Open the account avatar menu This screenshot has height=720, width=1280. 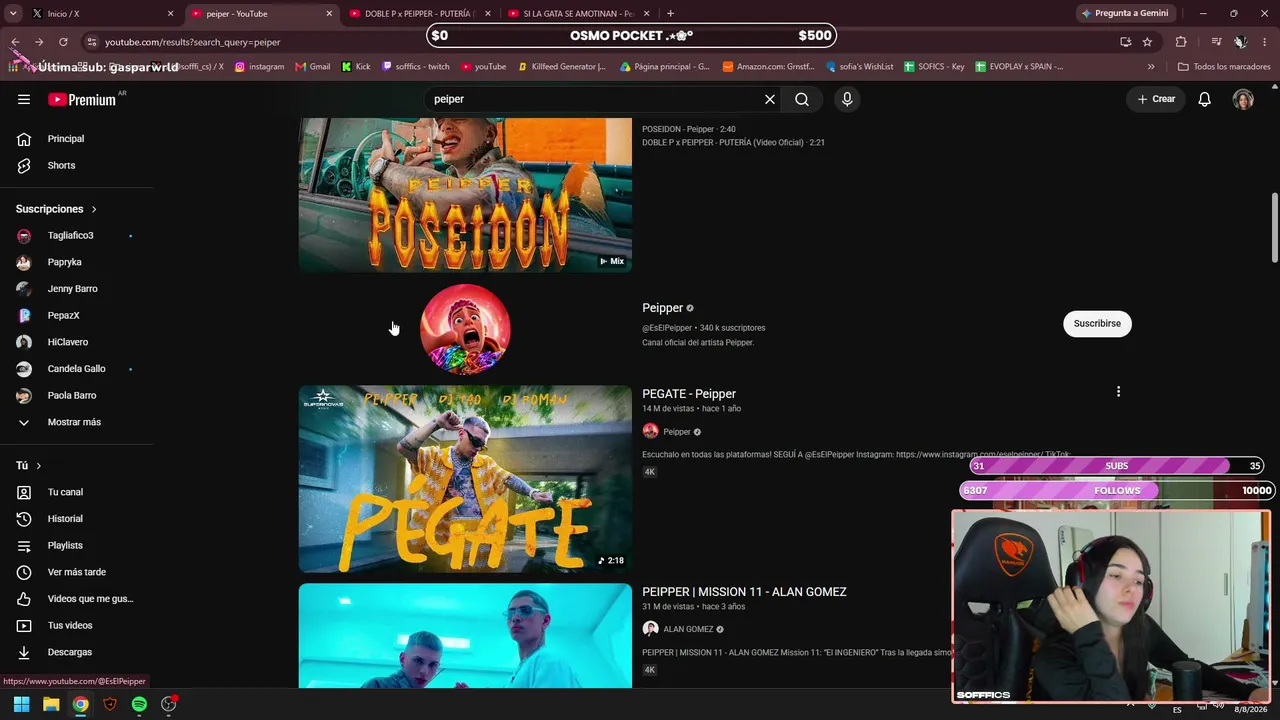pyautogui.click(x=1243, y=99)
